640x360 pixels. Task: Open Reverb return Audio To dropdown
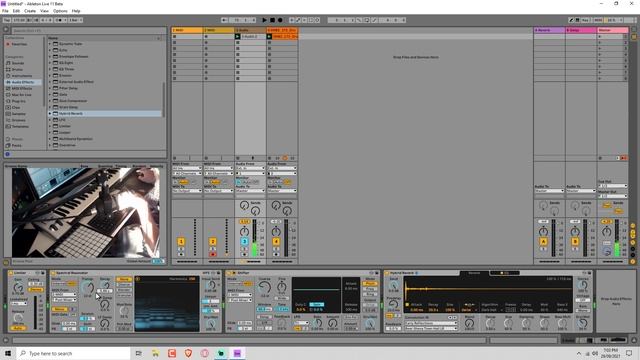549,191
